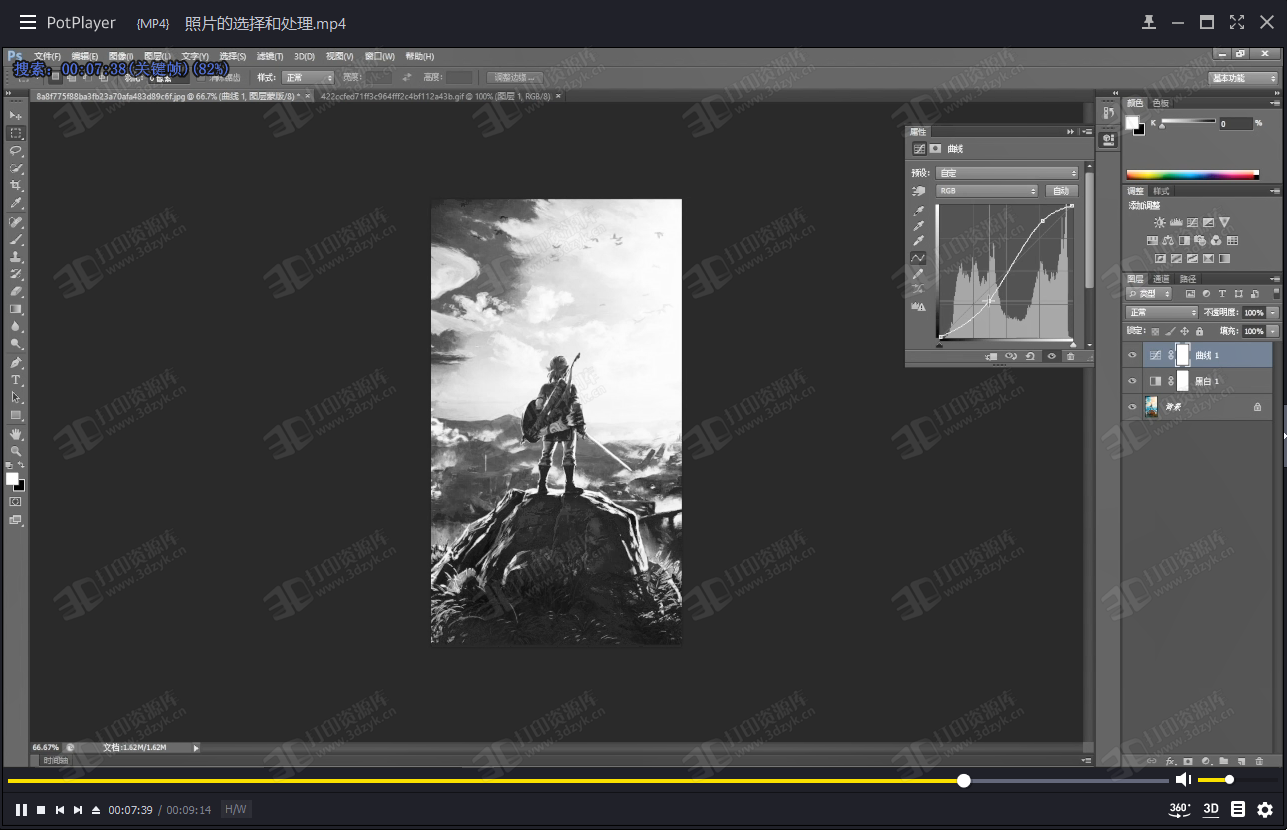Select the Dodge tool
Viewport: 1287px width, 830px height.
click(x=16, y=344)
